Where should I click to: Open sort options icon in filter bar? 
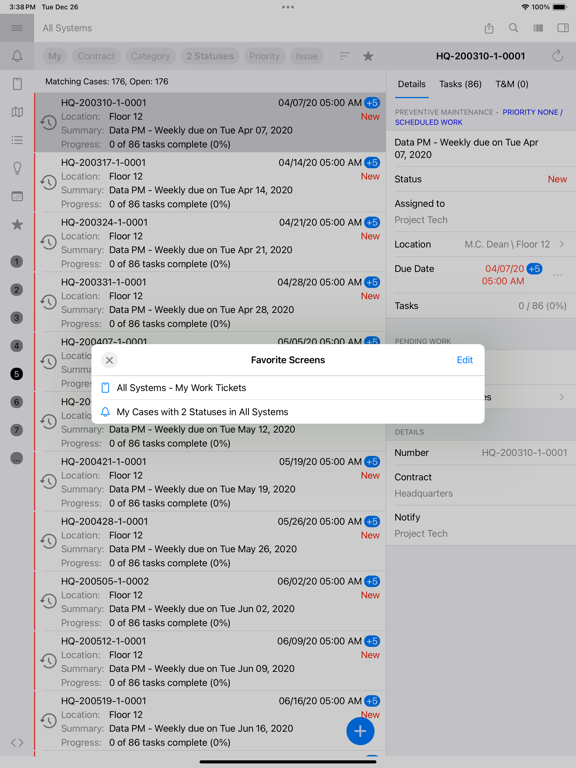[344, 56]
